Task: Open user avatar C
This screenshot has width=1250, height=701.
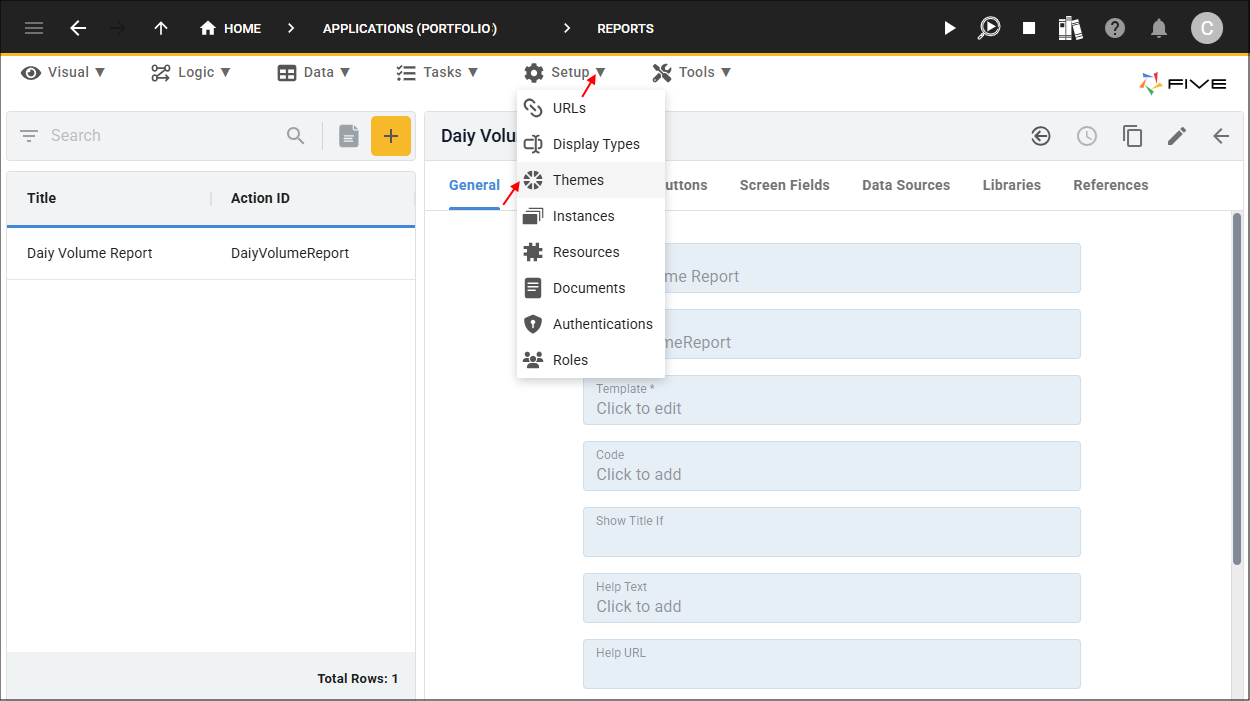Action: click(x=1207, y=28)
